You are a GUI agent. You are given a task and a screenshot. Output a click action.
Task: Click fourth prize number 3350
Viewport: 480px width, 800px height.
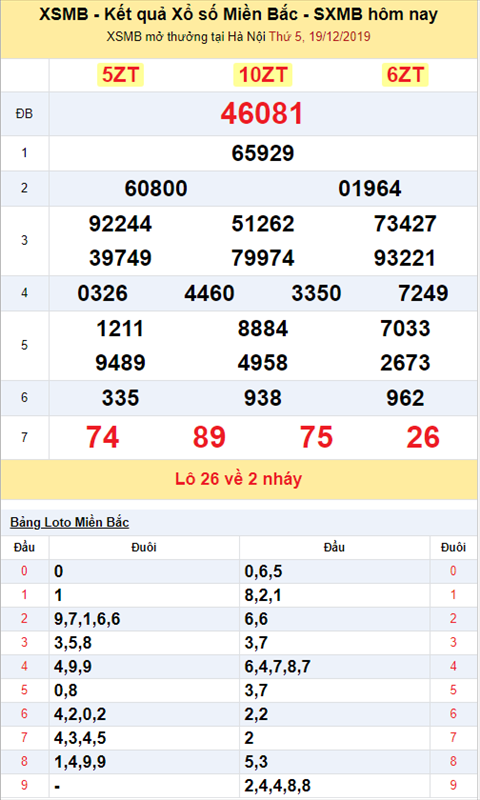[316, 293]
